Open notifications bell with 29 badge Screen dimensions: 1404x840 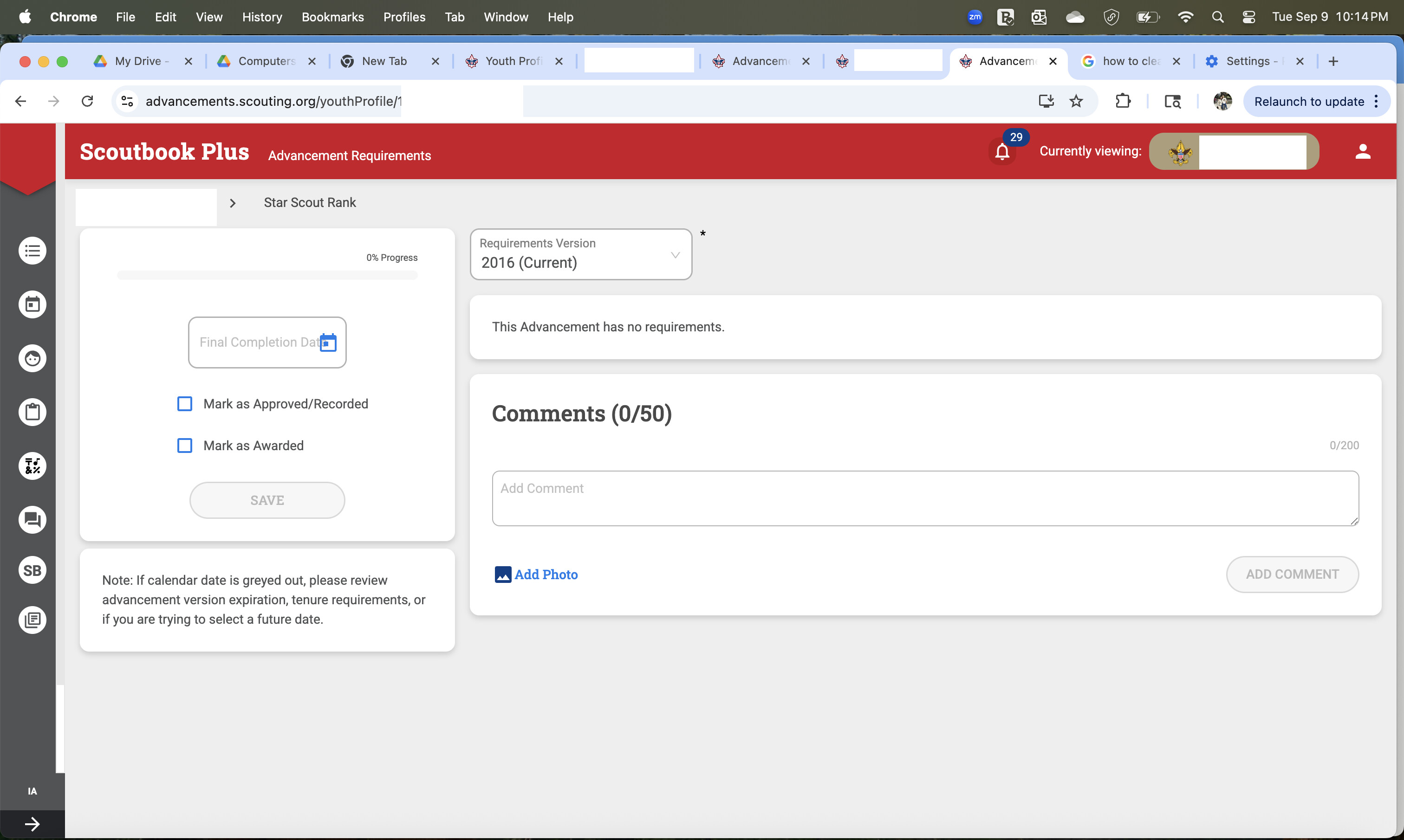click(1002, 152)
